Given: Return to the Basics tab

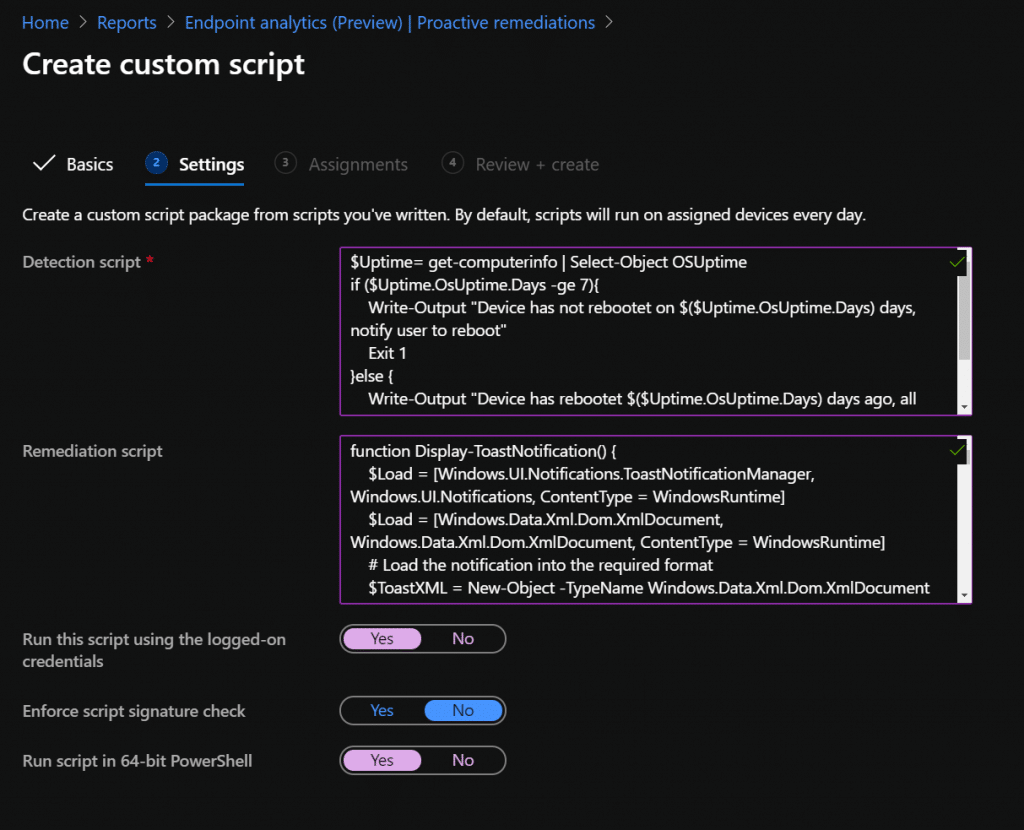Looking at the screenshot, I should click(89, 163).
